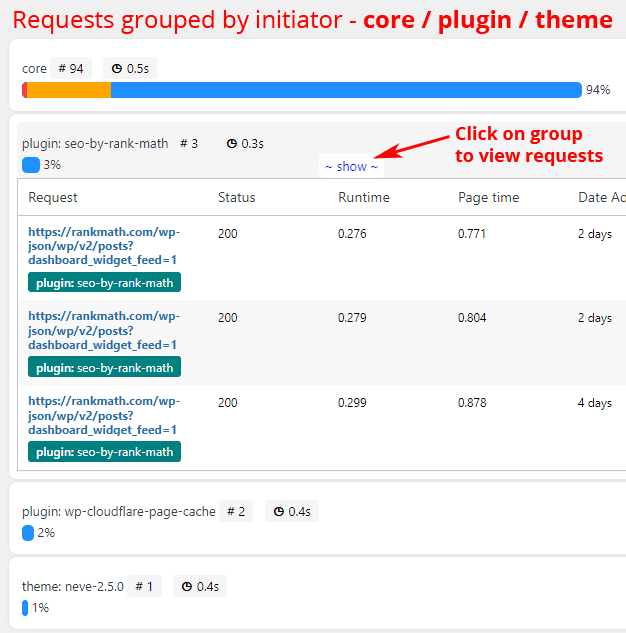The height and width of the screenshot is (633, 626).
Task: Open the rankmath.com request with runtime 0.299
Action: (x=104, y=415)
